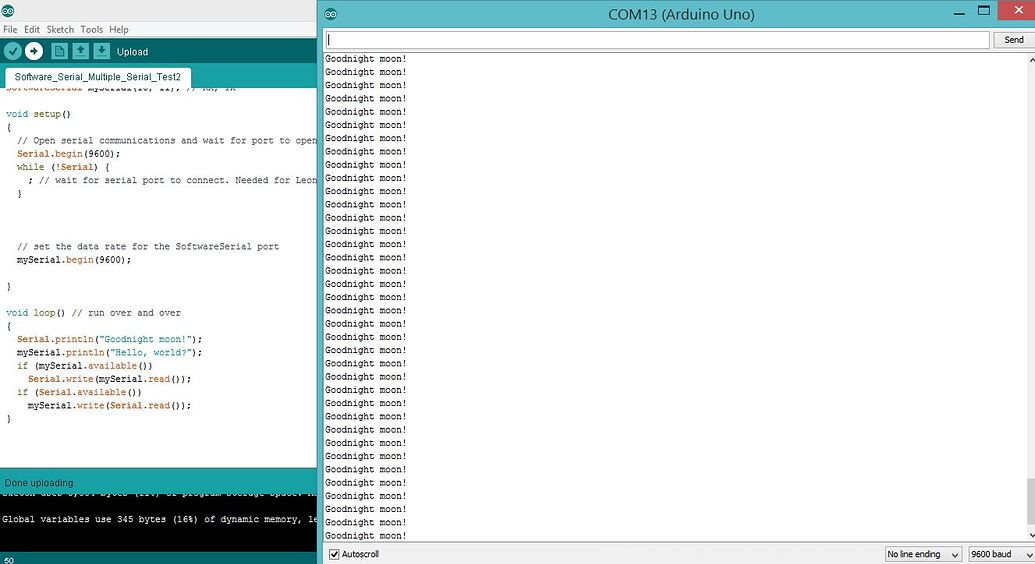Image resolution: width=1035 pixels, height=564 pixels.
Task: Open a sketch with the Open icon
Action: 81,51
